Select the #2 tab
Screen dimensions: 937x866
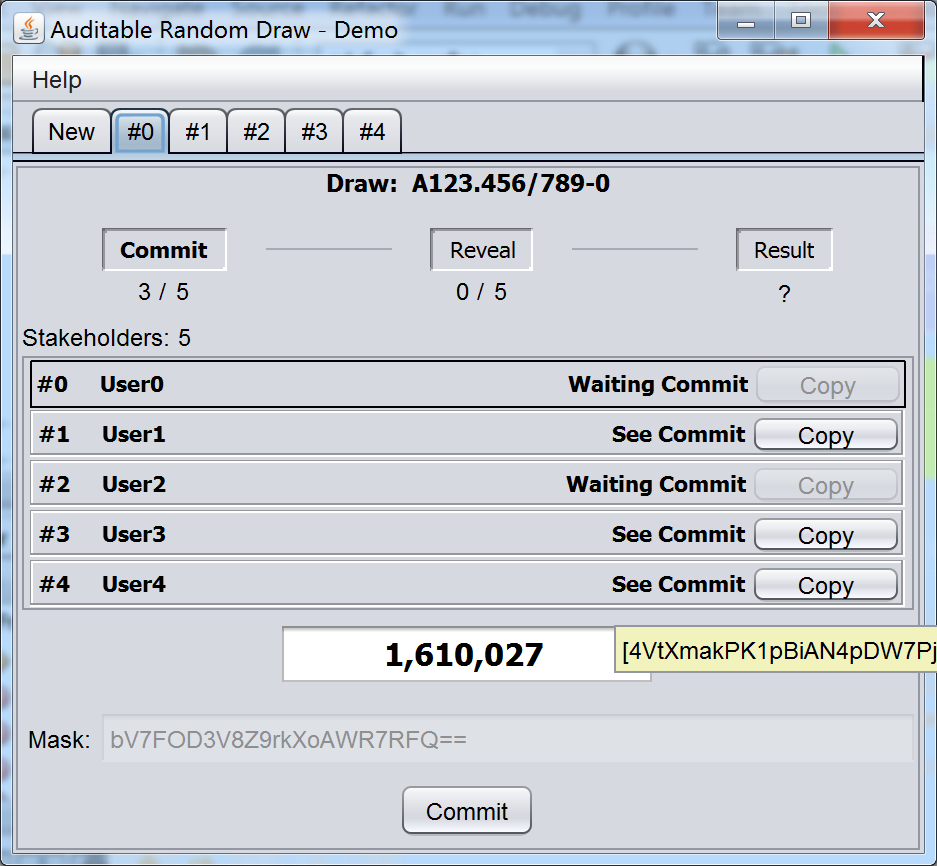256,131
